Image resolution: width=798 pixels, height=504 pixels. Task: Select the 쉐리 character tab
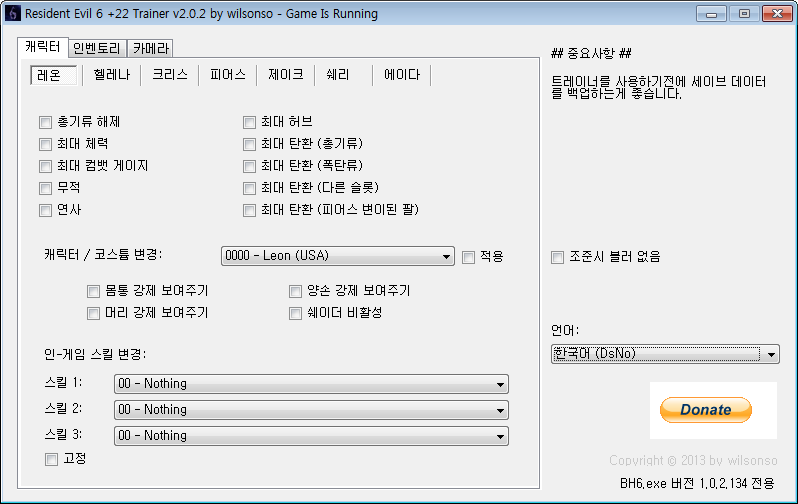point(338,75)
